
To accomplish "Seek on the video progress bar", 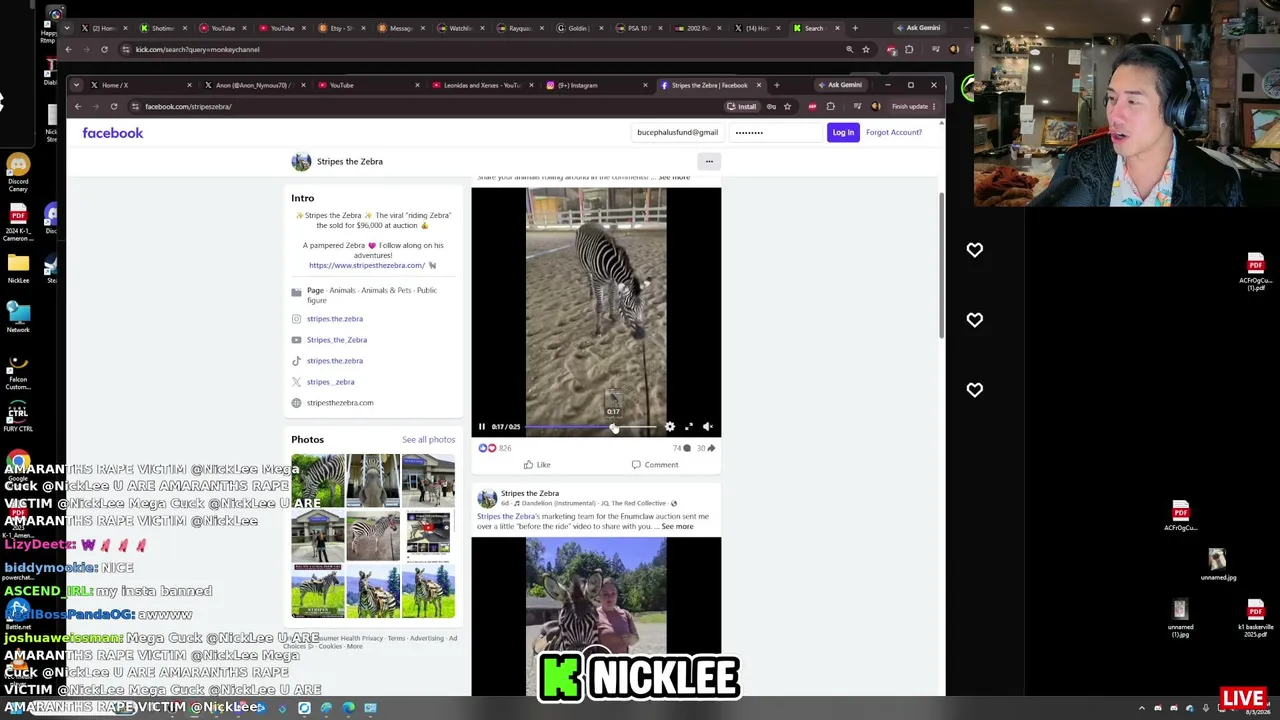I will [x=590, y=427].
